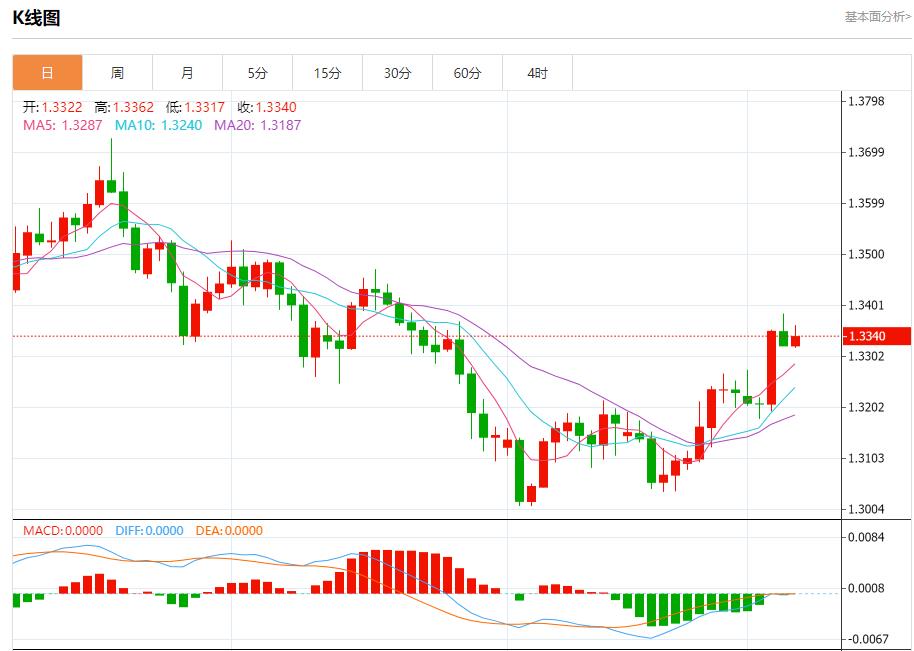Click the MACD value label

tap(63, 531)
